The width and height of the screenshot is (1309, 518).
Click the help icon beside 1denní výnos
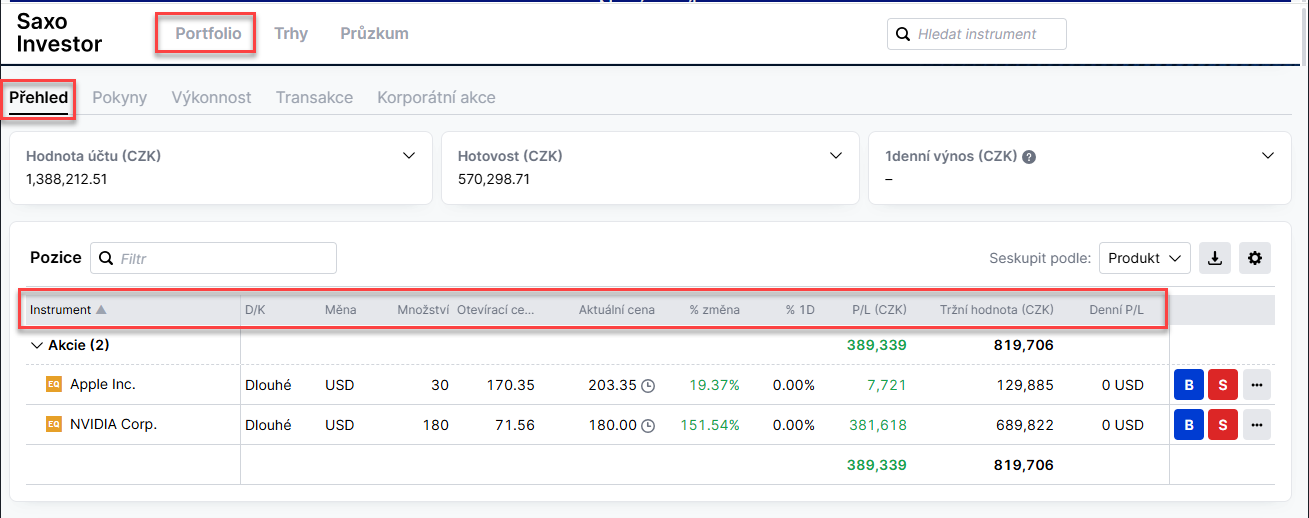click(x=1029, y=157)
